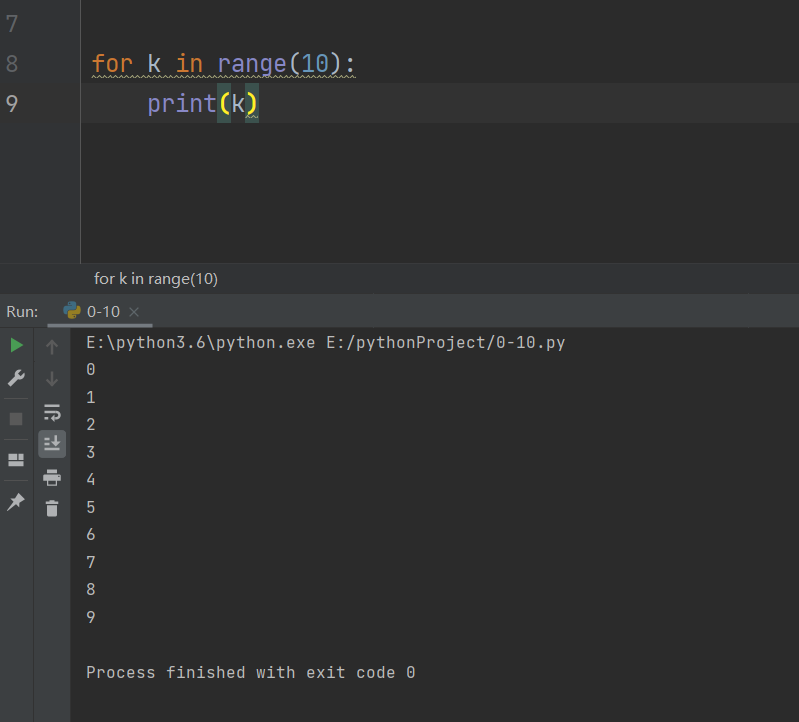Pin the Run tab with pin icon
Screen dimensions: 799x722
16,502
